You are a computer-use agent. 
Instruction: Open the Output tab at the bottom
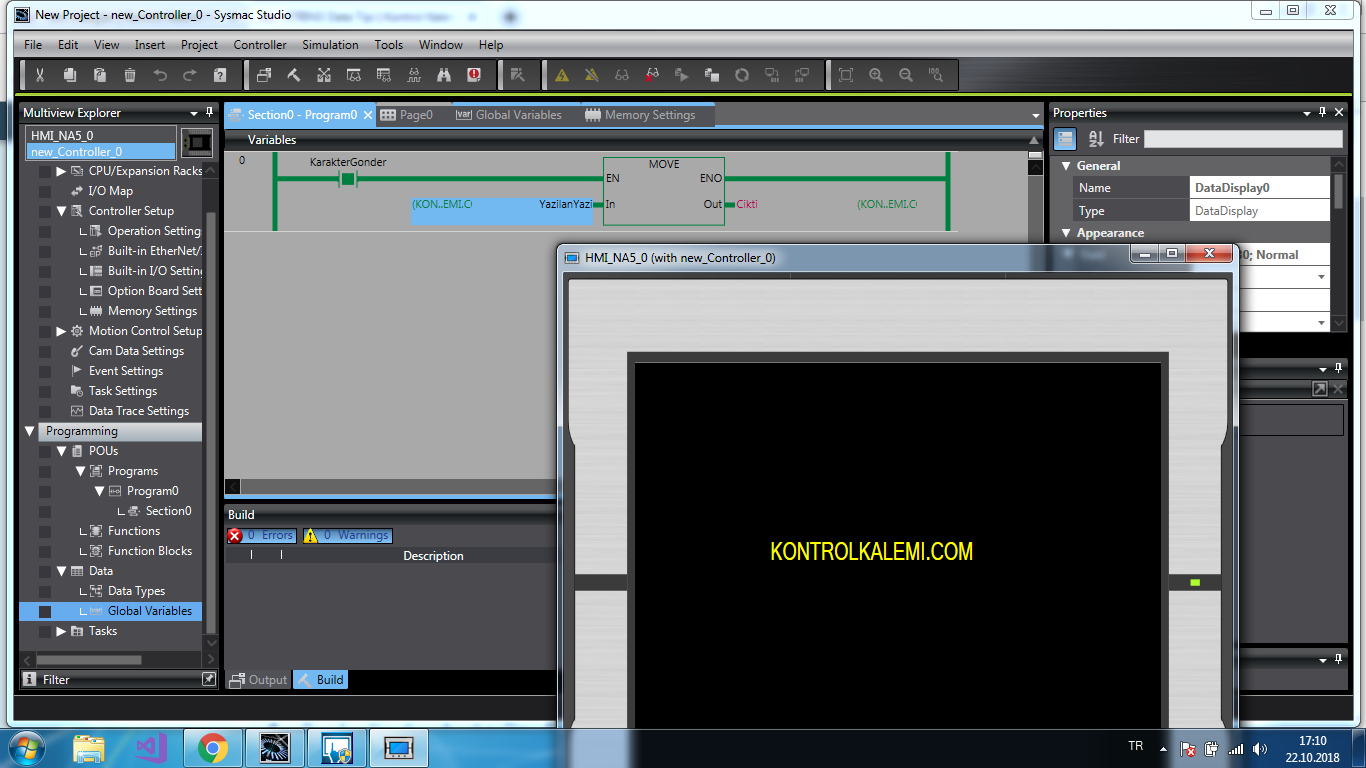pos(258,680)
